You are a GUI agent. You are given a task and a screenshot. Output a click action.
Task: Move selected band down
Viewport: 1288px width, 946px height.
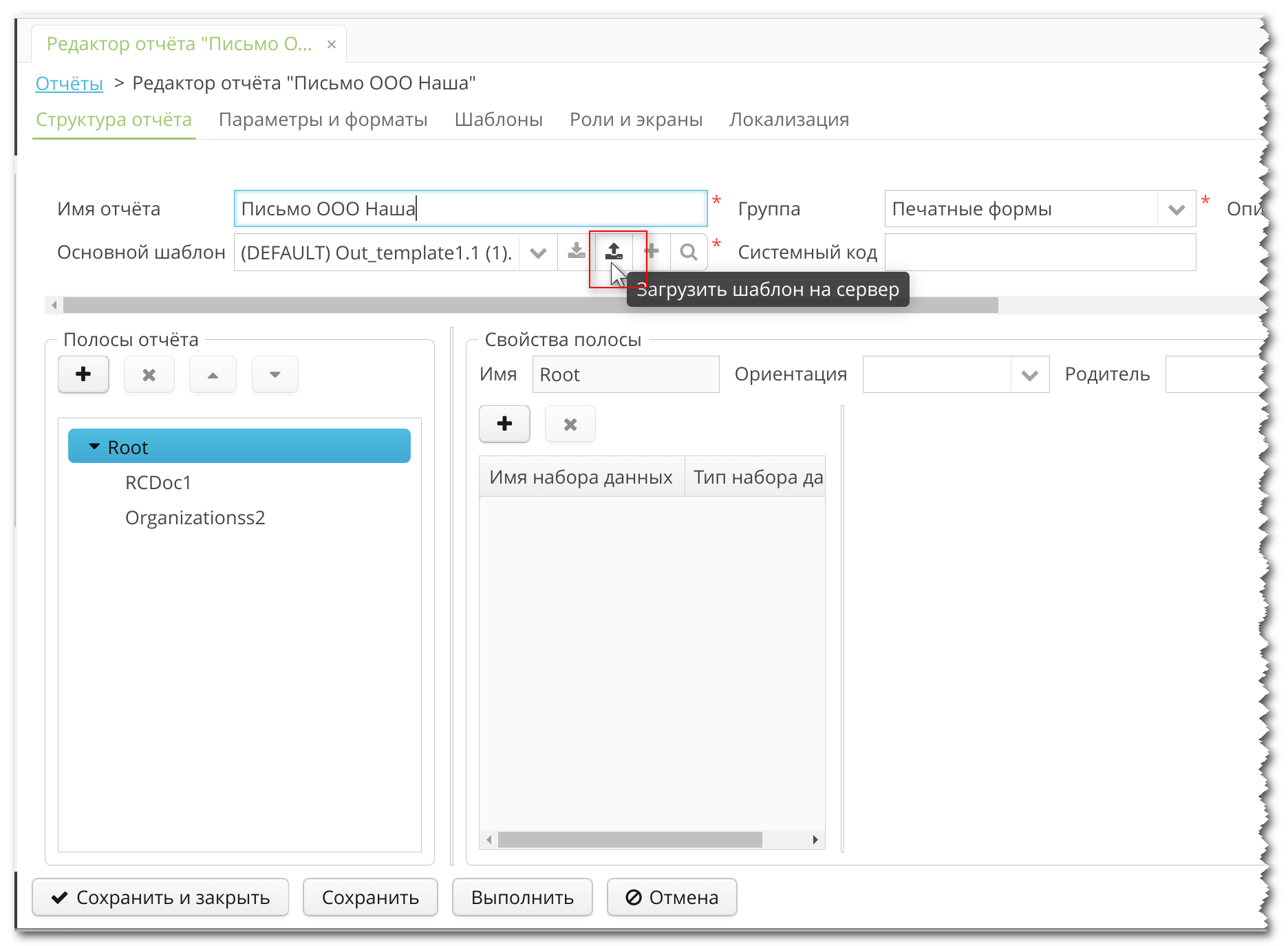275,374
